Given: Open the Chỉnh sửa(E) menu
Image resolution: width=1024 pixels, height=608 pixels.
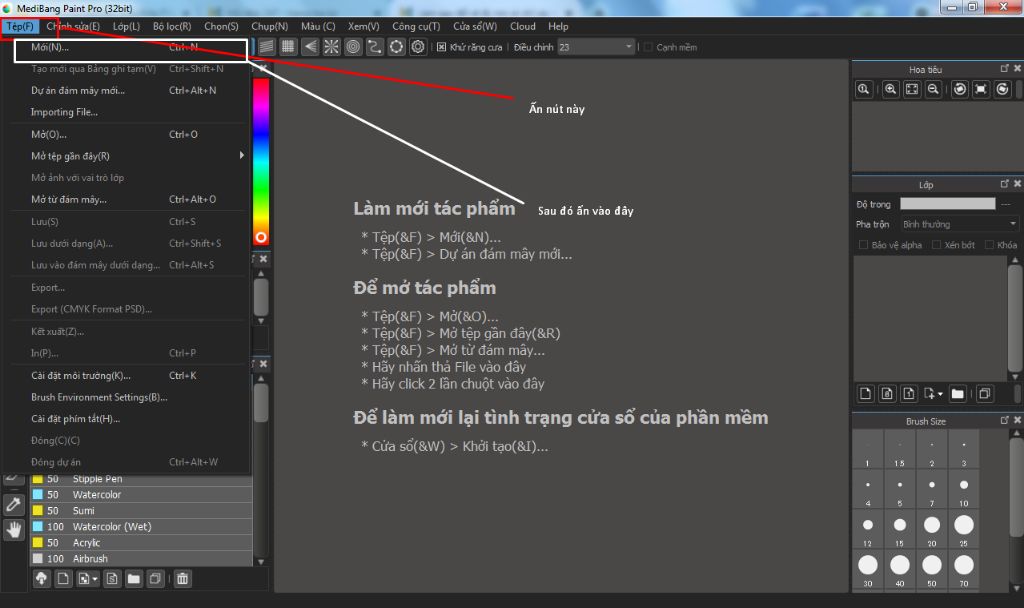Looking at the screenshot, I should [x=73, y=26].
